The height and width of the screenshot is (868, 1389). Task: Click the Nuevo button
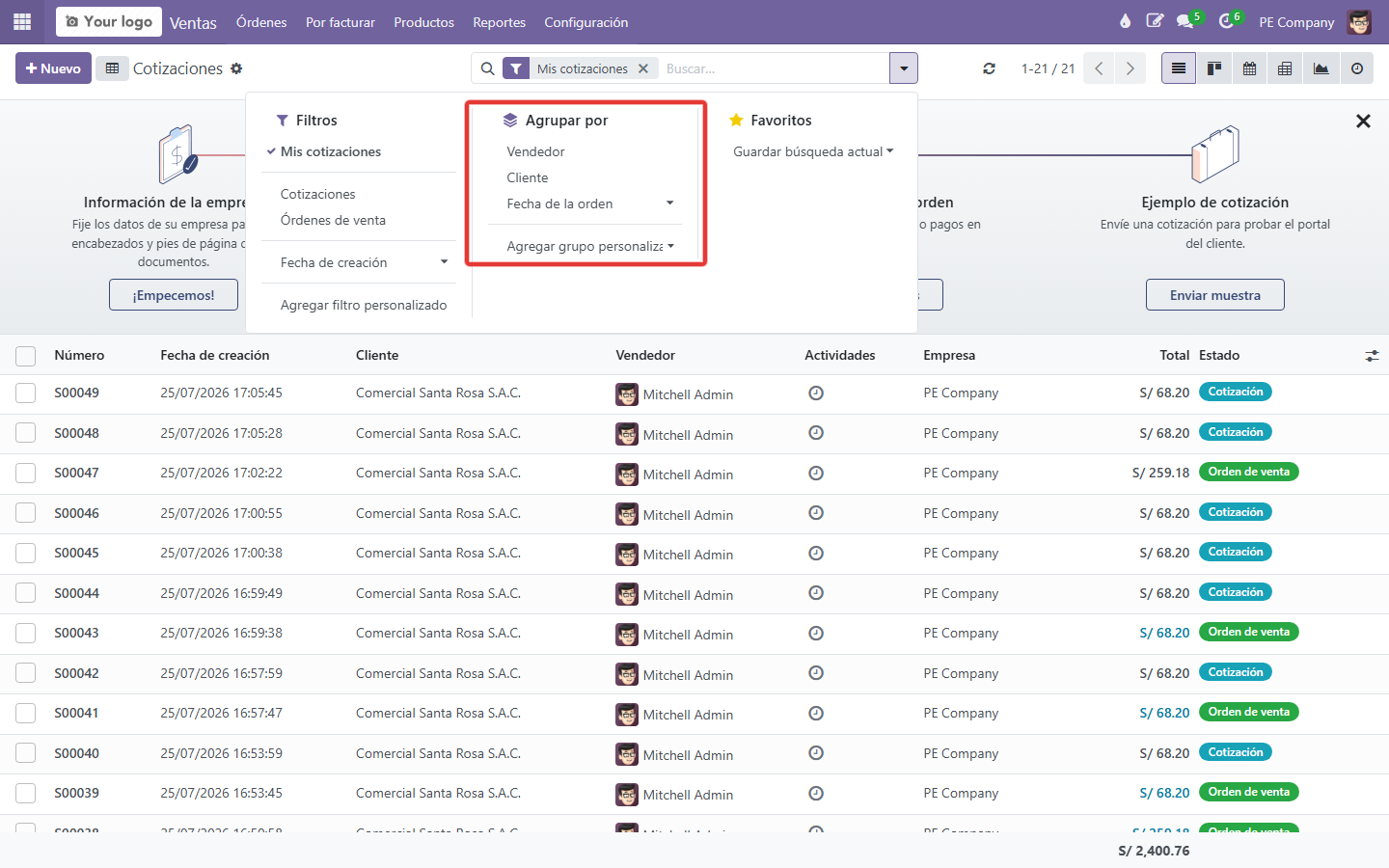point(53,68)
